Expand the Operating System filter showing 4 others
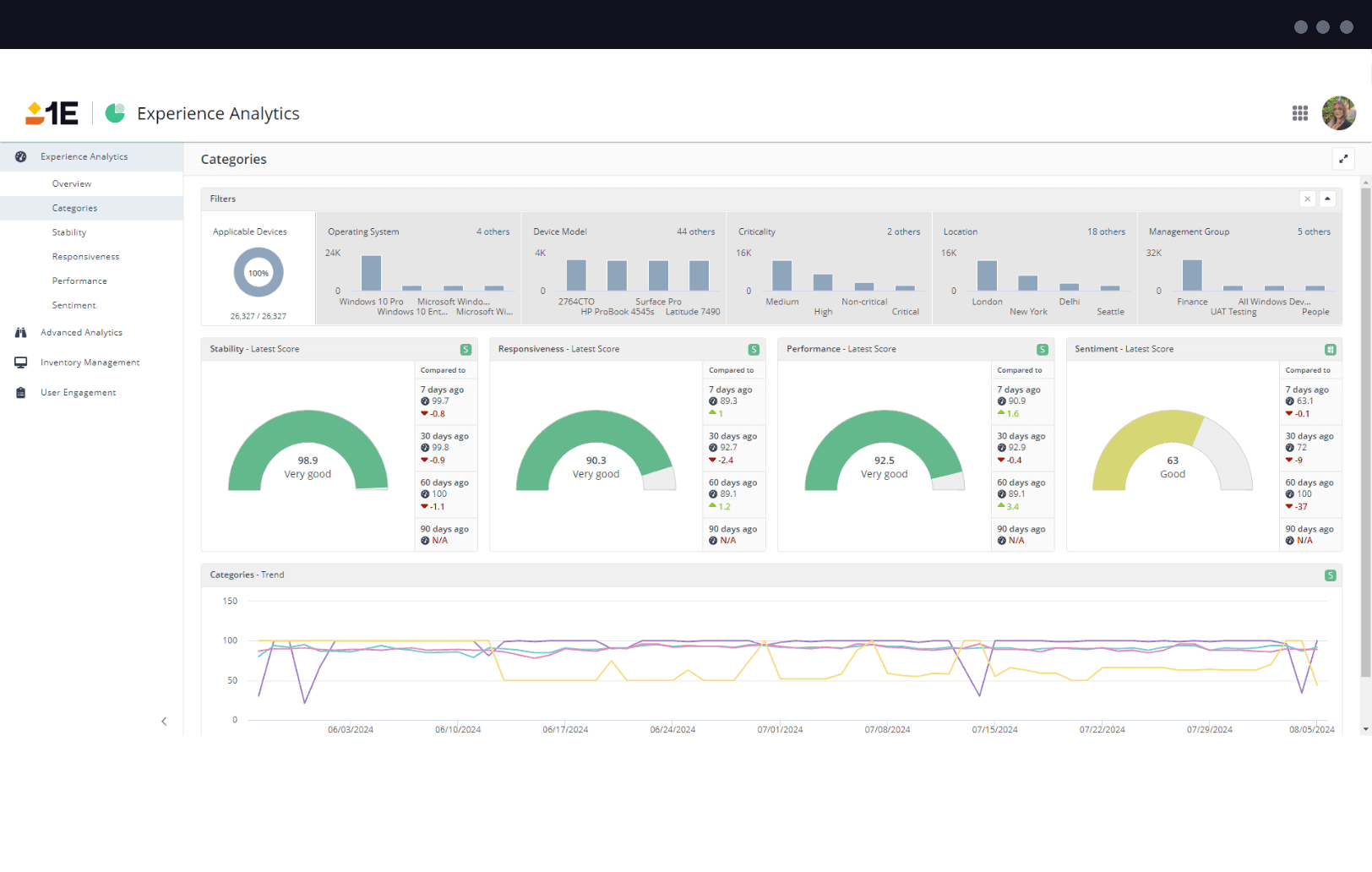The width and height of the screenshot is (1372, 872). pyautogui.click(x=493, y=231)
